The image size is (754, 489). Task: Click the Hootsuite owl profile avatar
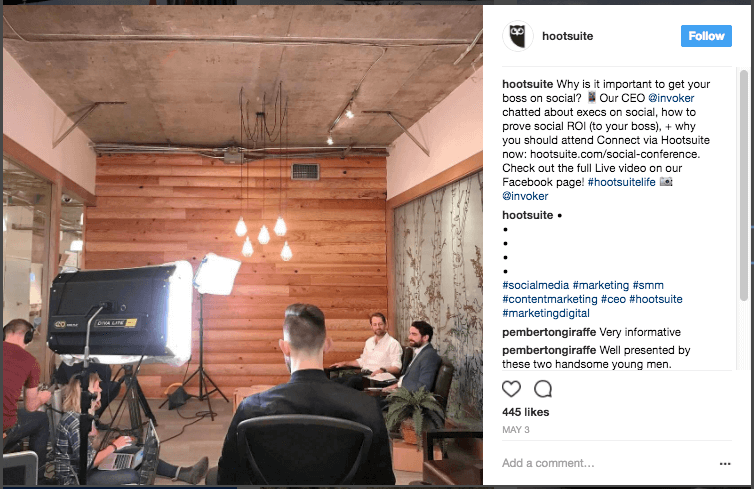(517, 36)
